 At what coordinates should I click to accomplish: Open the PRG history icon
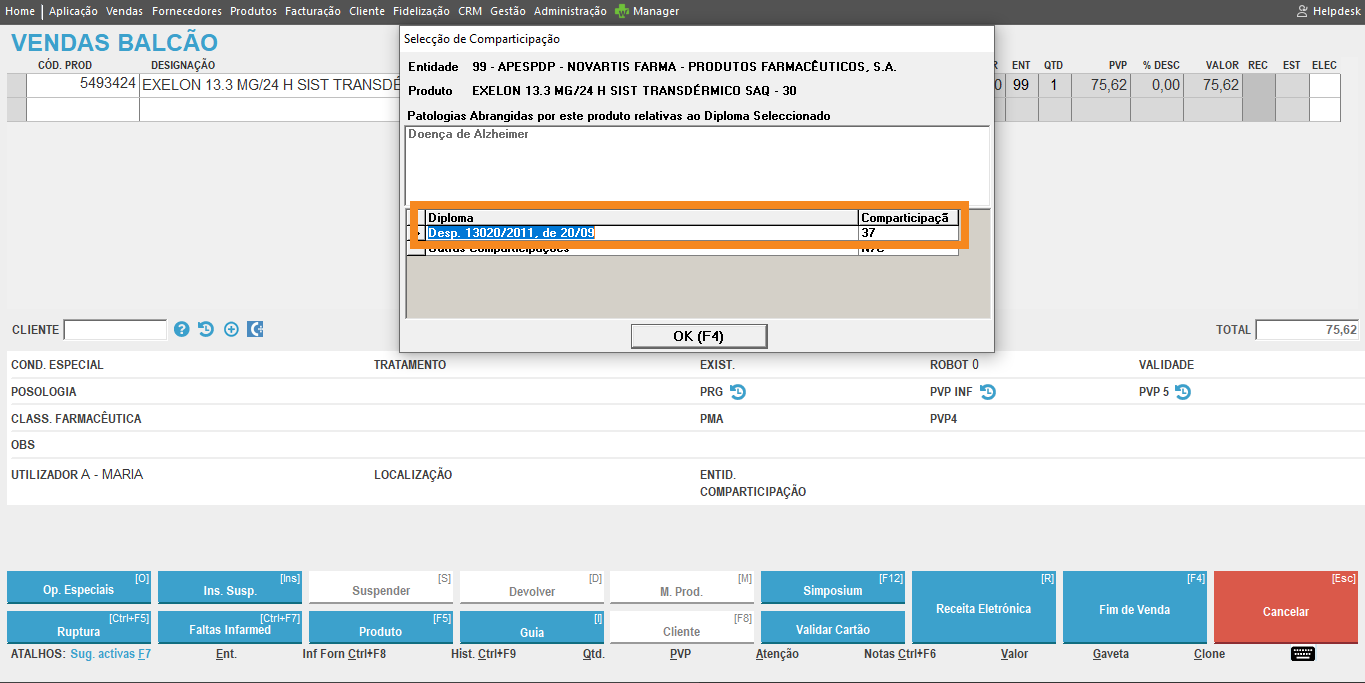coord(738,392)
